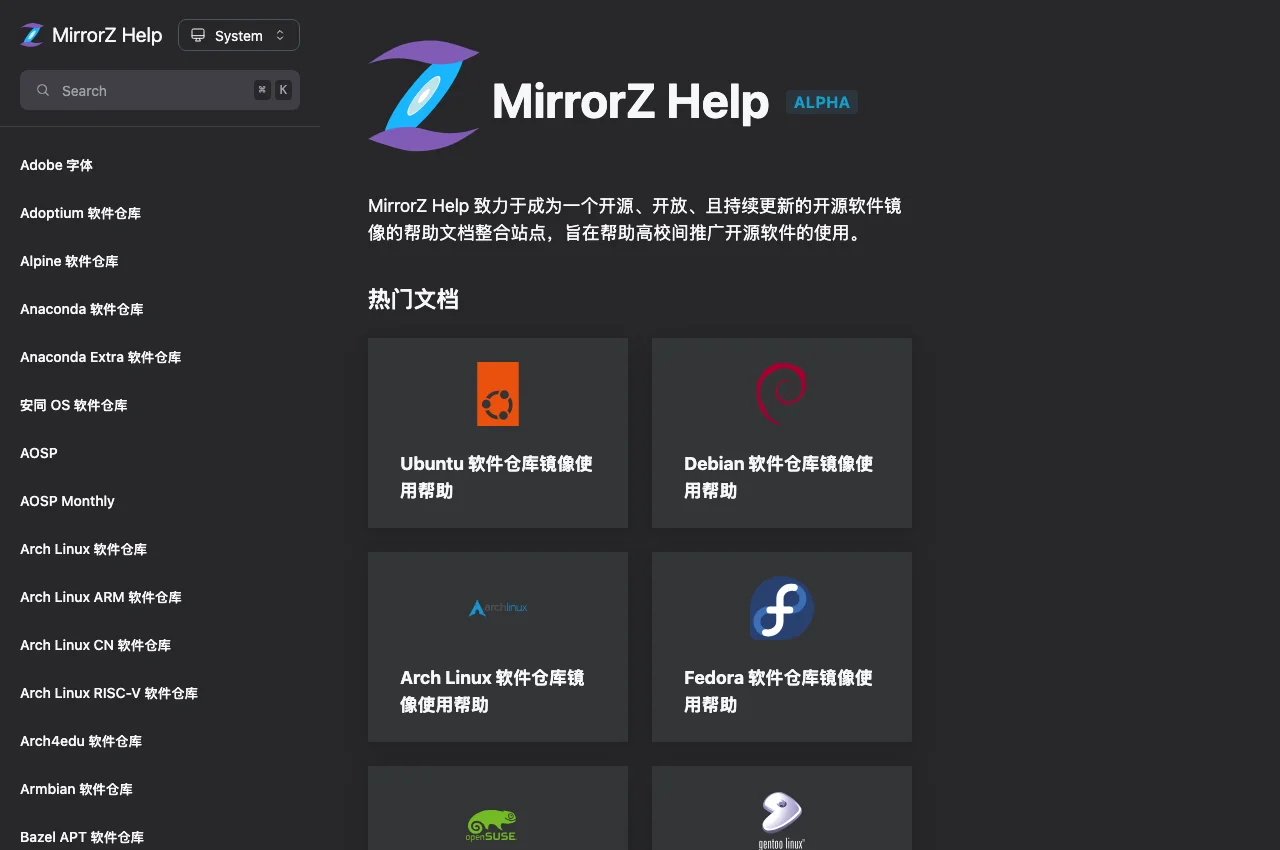
Task: Click the Gentoo Linux logo
Action: [782, 820]
